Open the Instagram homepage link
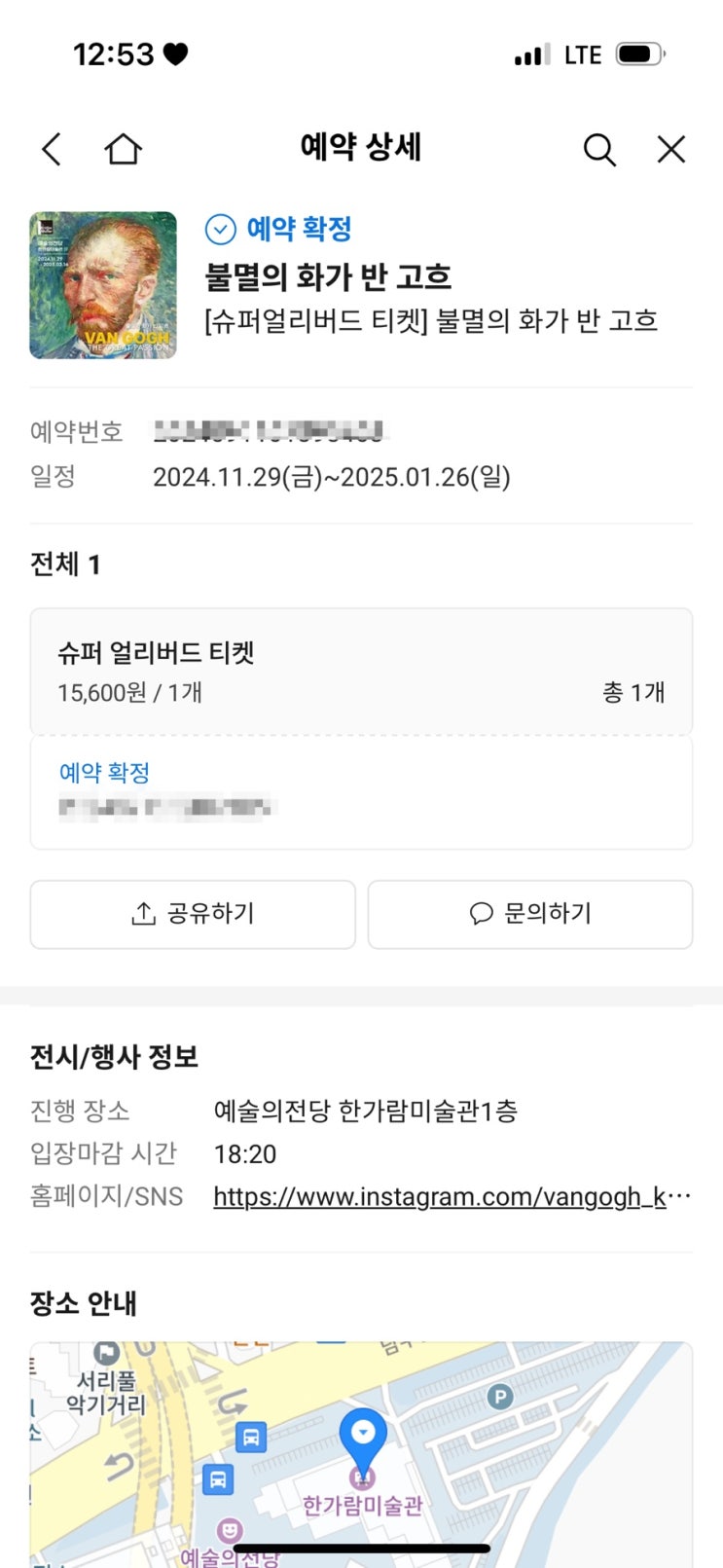Screen dimensions: 723x1568 452,1196
